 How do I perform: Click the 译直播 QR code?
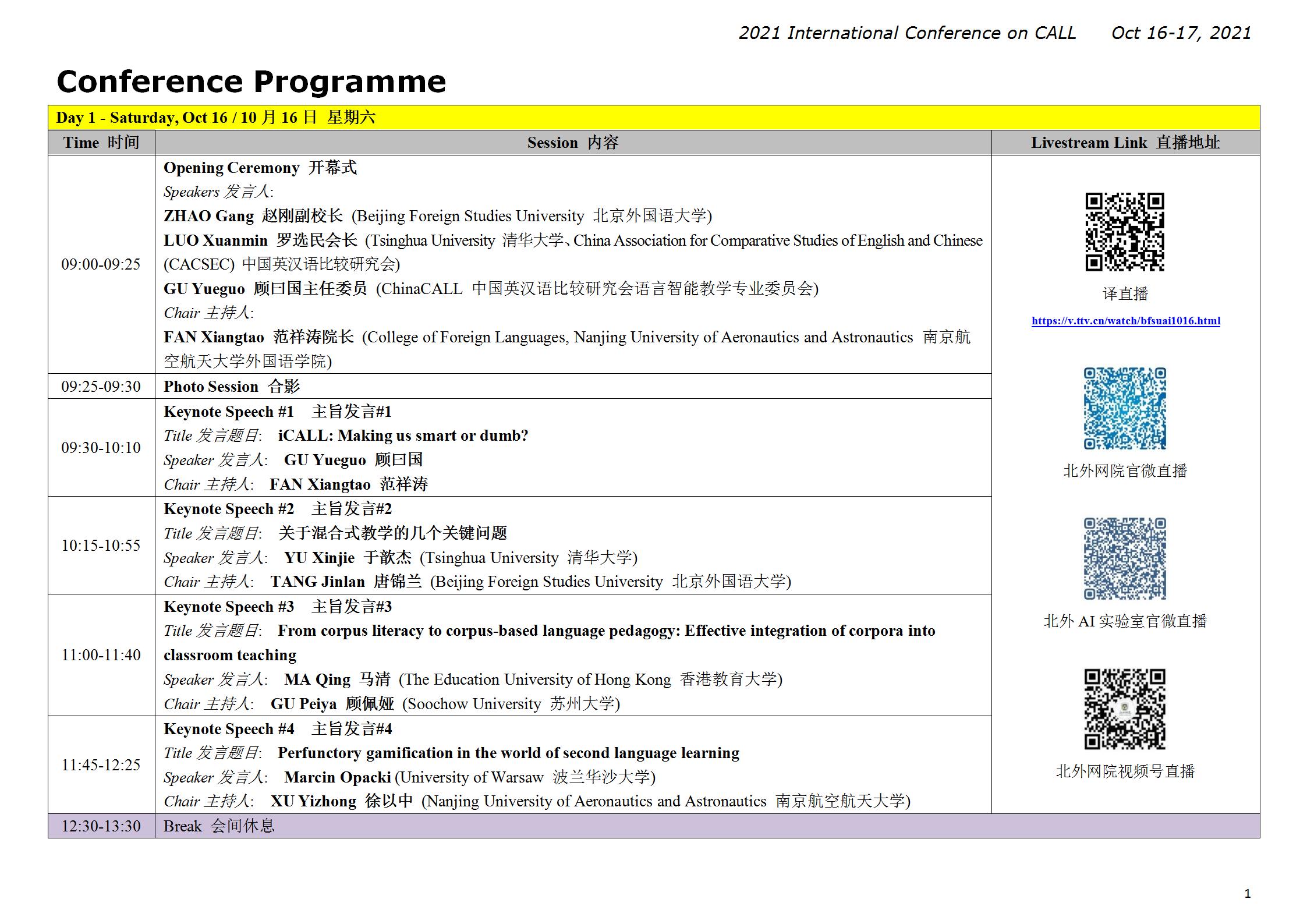tap(1124, 232)
